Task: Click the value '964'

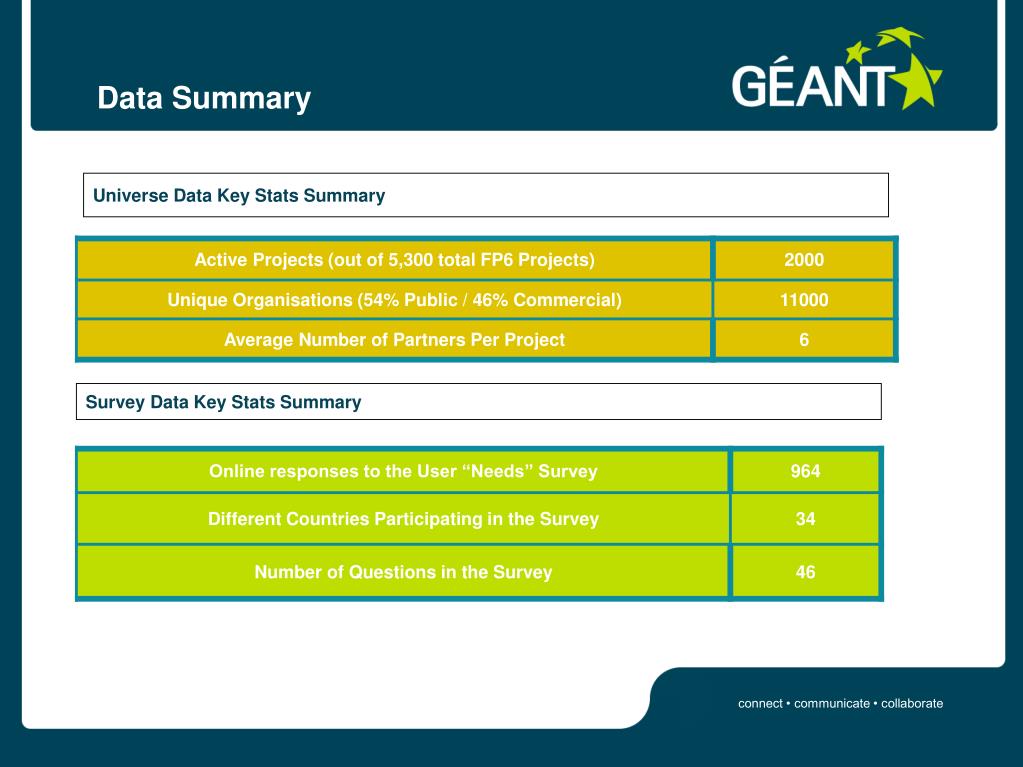Action: (805, 471)
